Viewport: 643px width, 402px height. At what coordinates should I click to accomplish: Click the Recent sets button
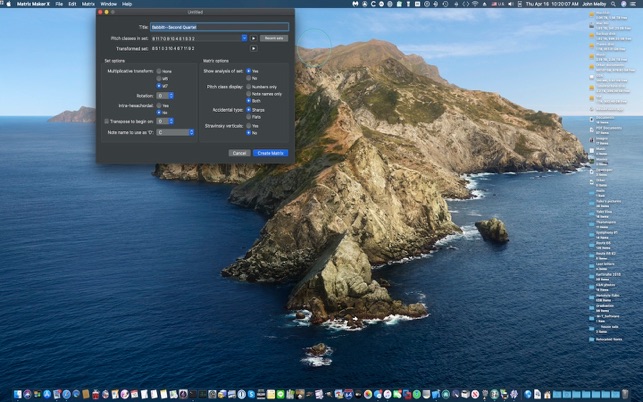275,38
